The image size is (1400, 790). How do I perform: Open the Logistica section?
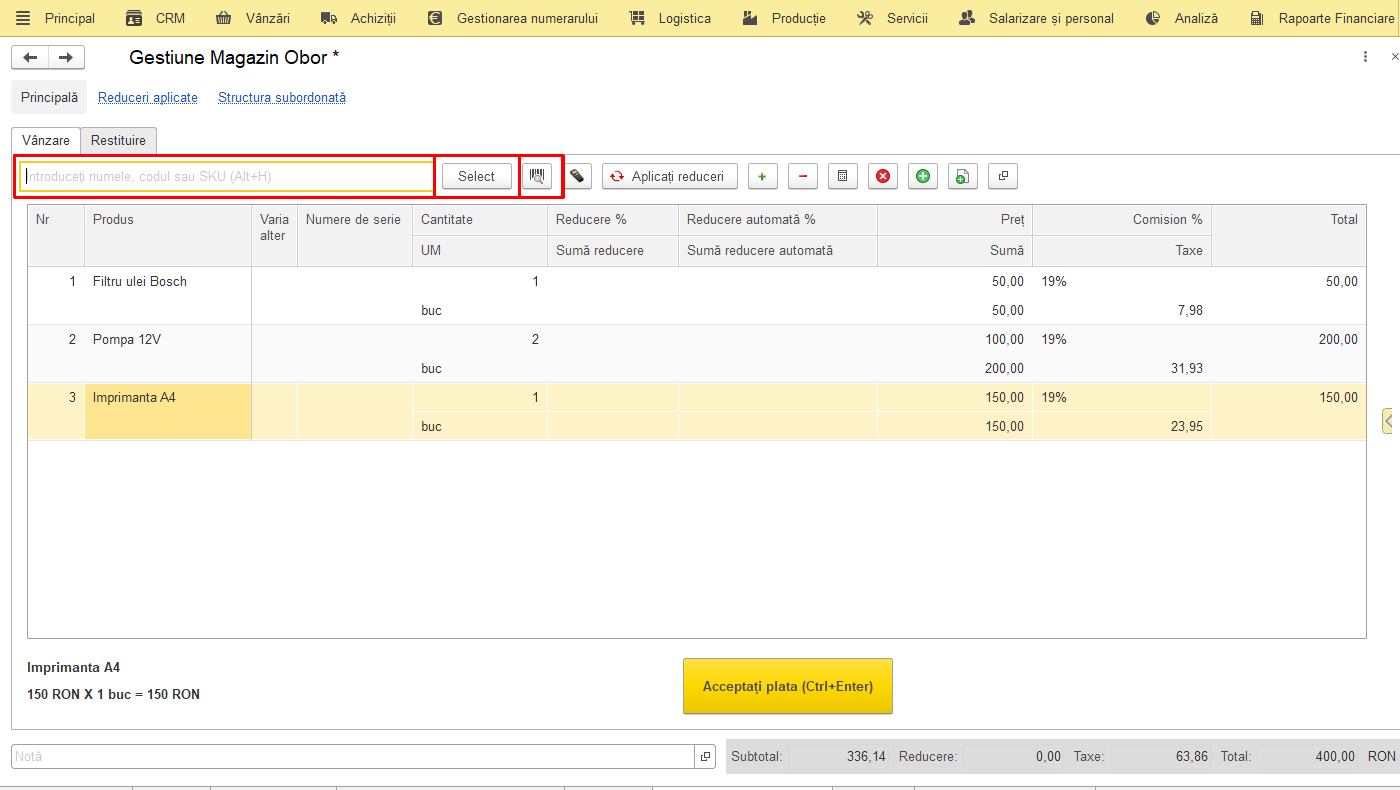670,18
